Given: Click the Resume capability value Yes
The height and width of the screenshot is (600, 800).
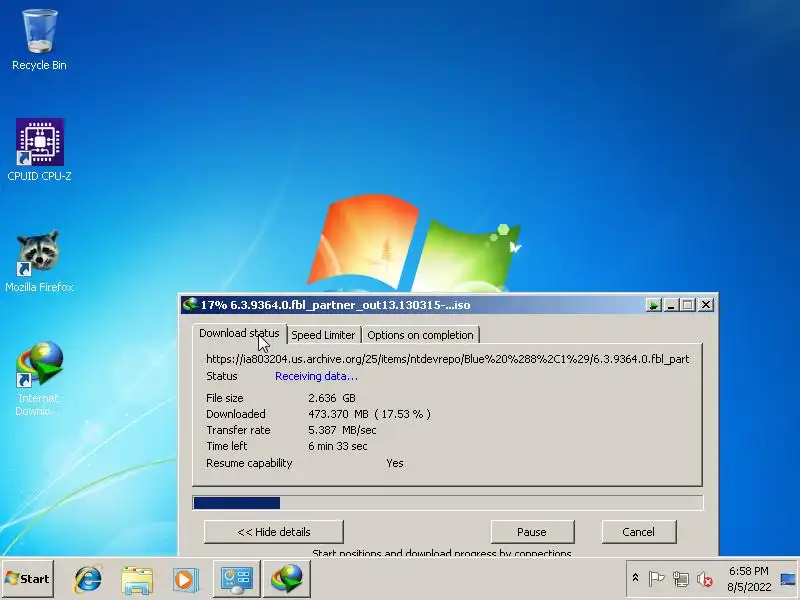Looking at the screenshot, I should click(395, 463).
